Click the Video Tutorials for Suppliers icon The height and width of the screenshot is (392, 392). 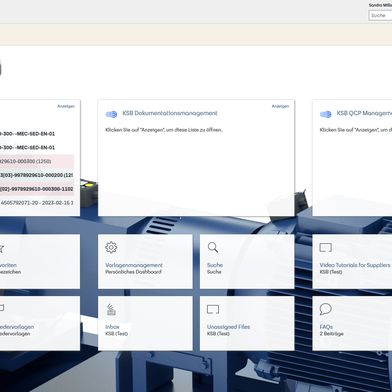coord(326,247)
